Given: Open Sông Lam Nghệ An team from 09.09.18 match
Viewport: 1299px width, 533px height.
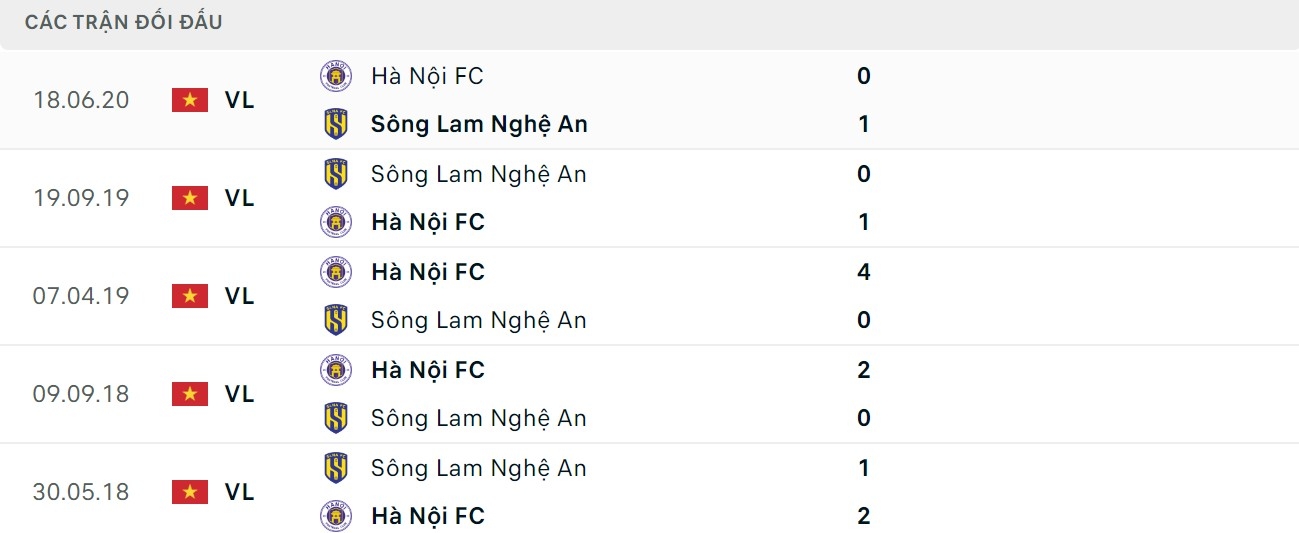Looking at the screenshot, I should (478, 418).
